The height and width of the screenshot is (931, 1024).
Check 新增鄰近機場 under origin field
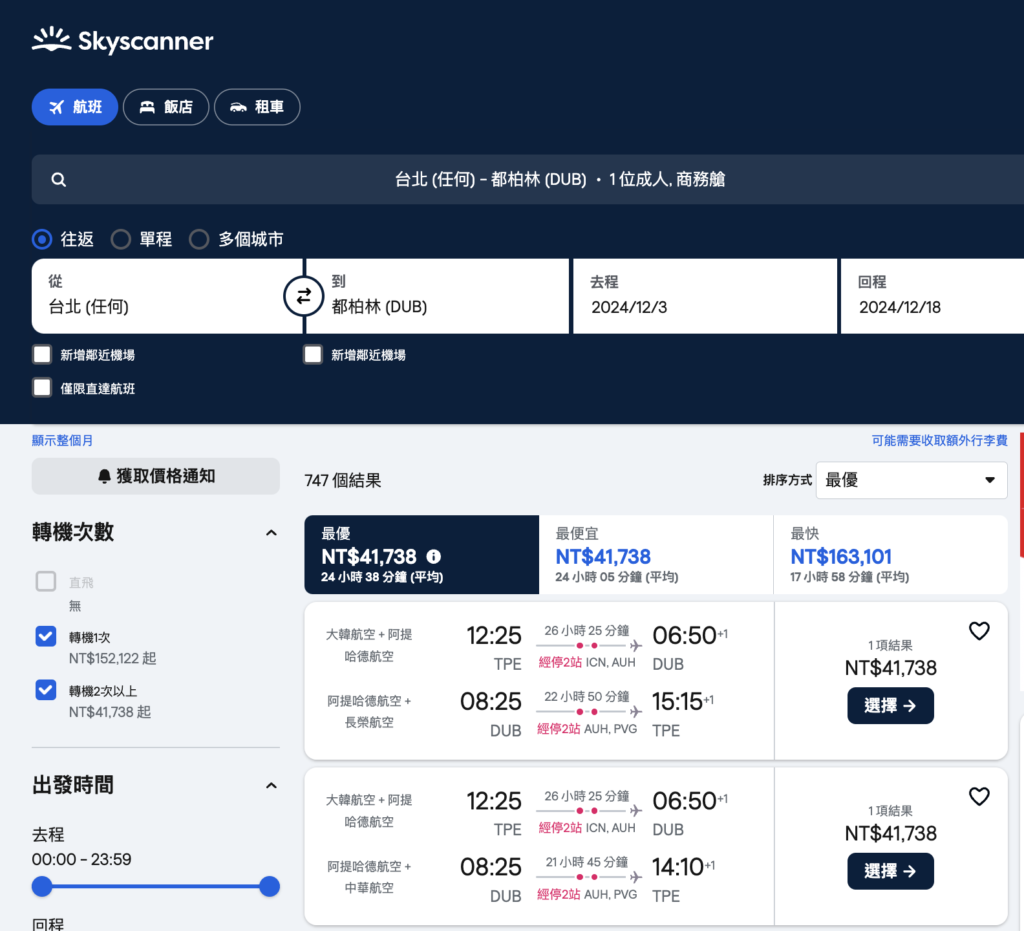click(42, 355)
